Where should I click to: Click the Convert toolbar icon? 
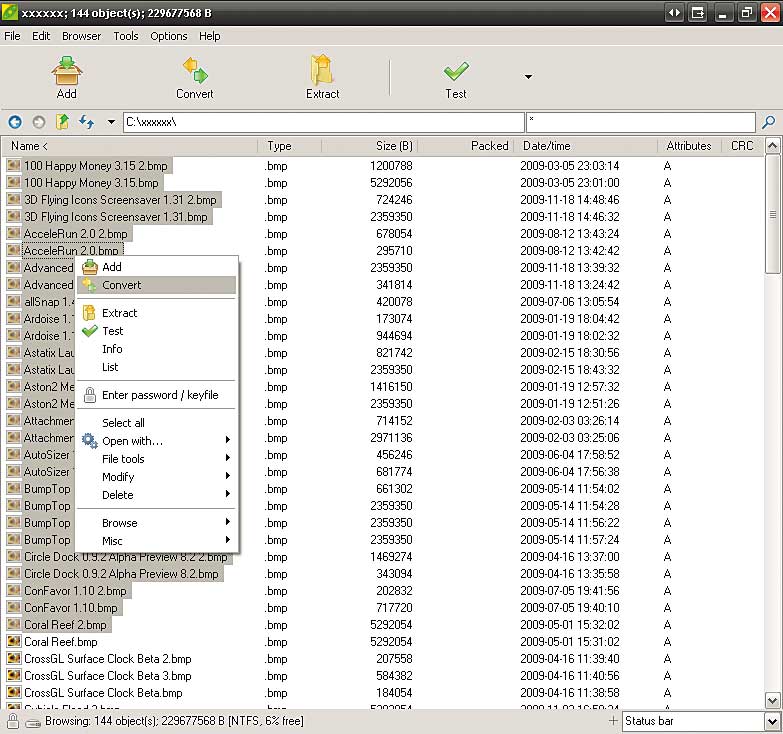coord(195,71)
